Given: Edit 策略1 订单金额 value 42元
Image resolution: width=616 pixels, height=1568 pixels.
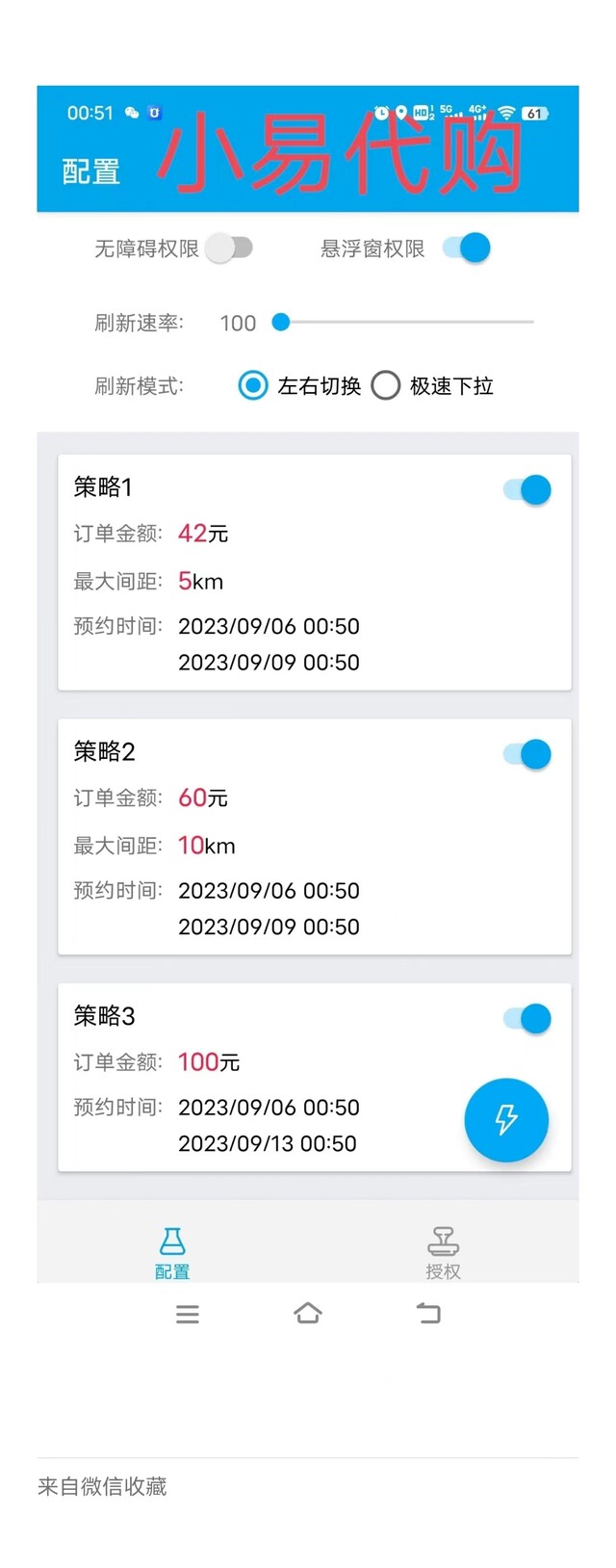Looking at the screenshot, I should pyautogui.click(x=203, y=533).
